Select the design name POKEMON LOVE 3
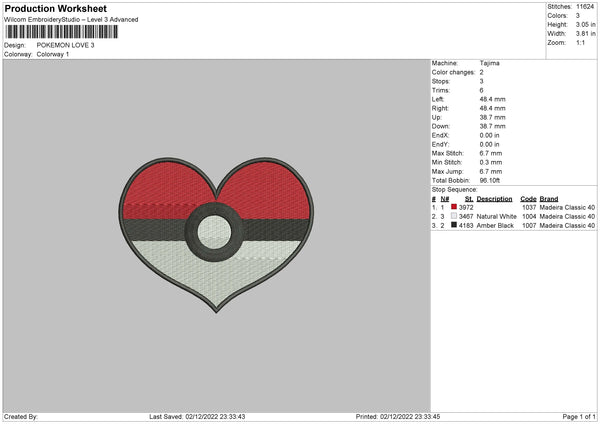Viewport: 600px width, 424px height. pyautogui.click(x=65, y=45)
